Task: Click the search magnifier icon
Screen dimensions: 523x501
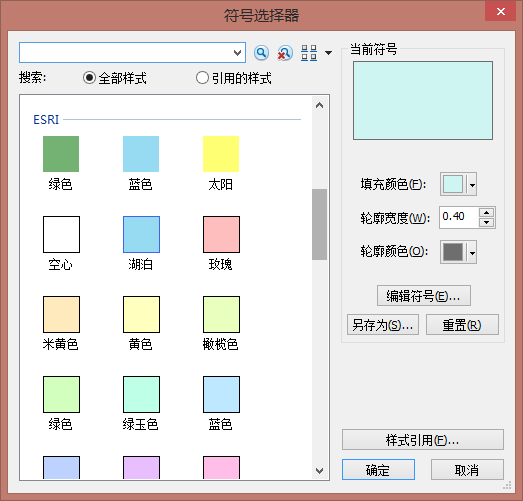Action: [261, 53]
